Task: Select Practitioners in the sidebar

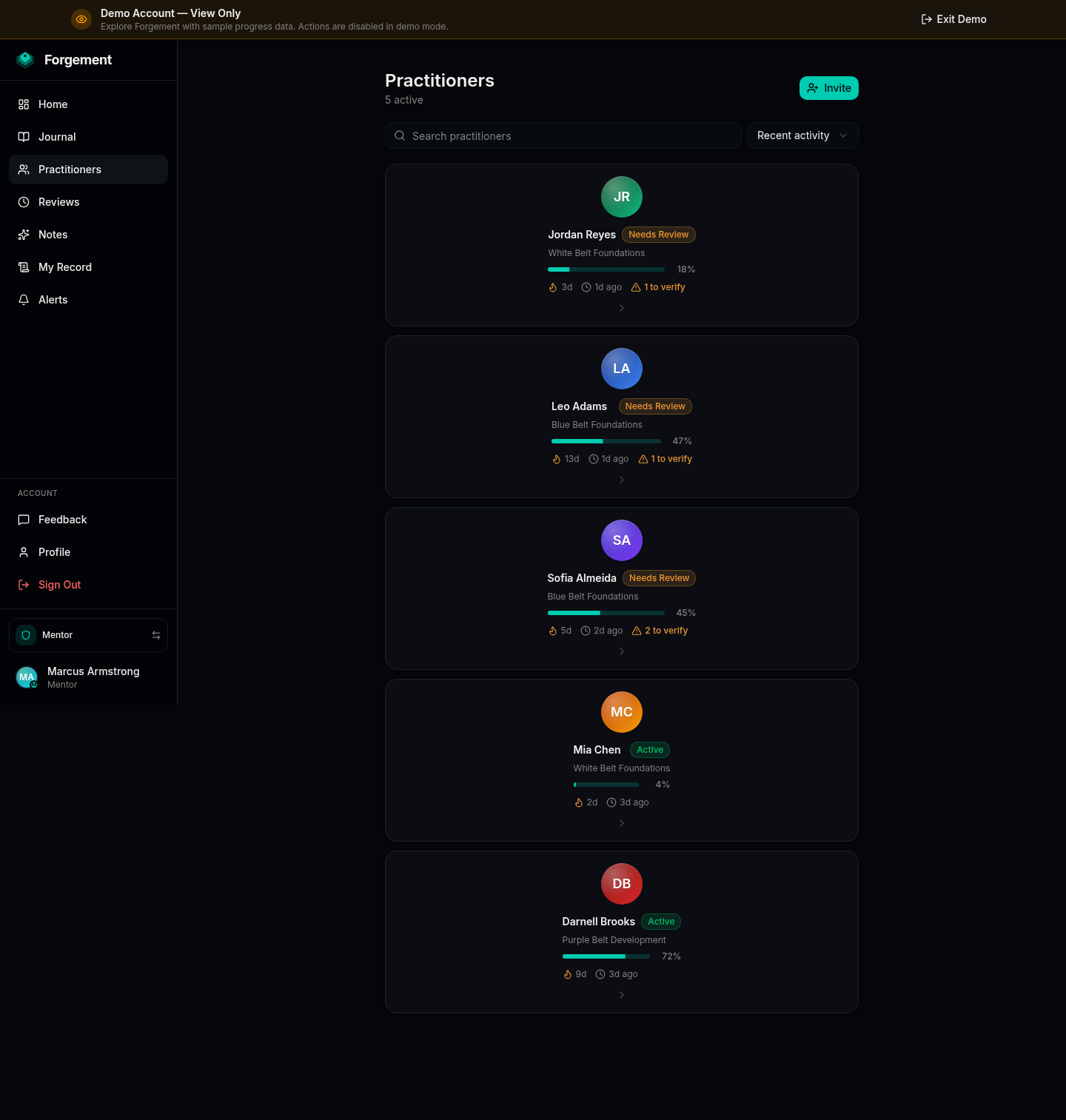Action: pyautogui.click(x=88, y=170)
